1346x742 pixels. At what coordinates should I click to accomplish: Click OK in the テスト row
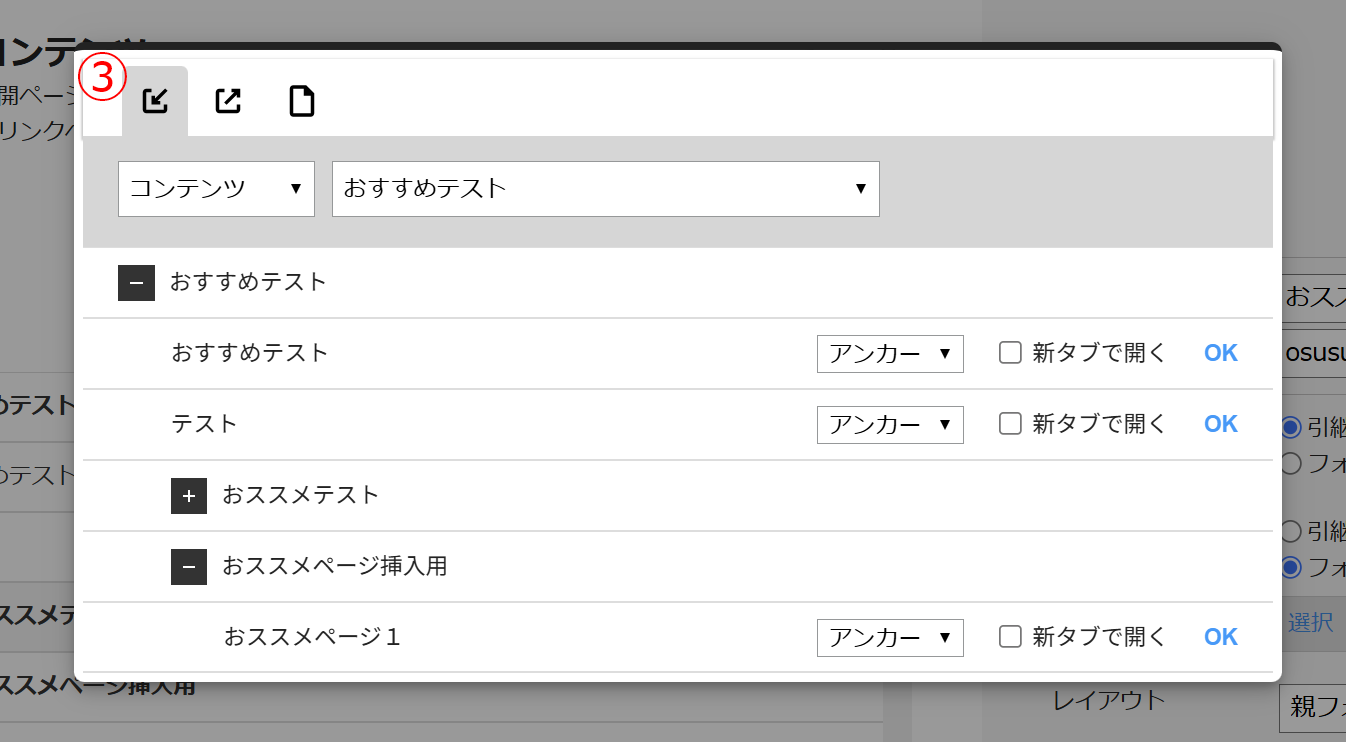(x=1221, y=424)
